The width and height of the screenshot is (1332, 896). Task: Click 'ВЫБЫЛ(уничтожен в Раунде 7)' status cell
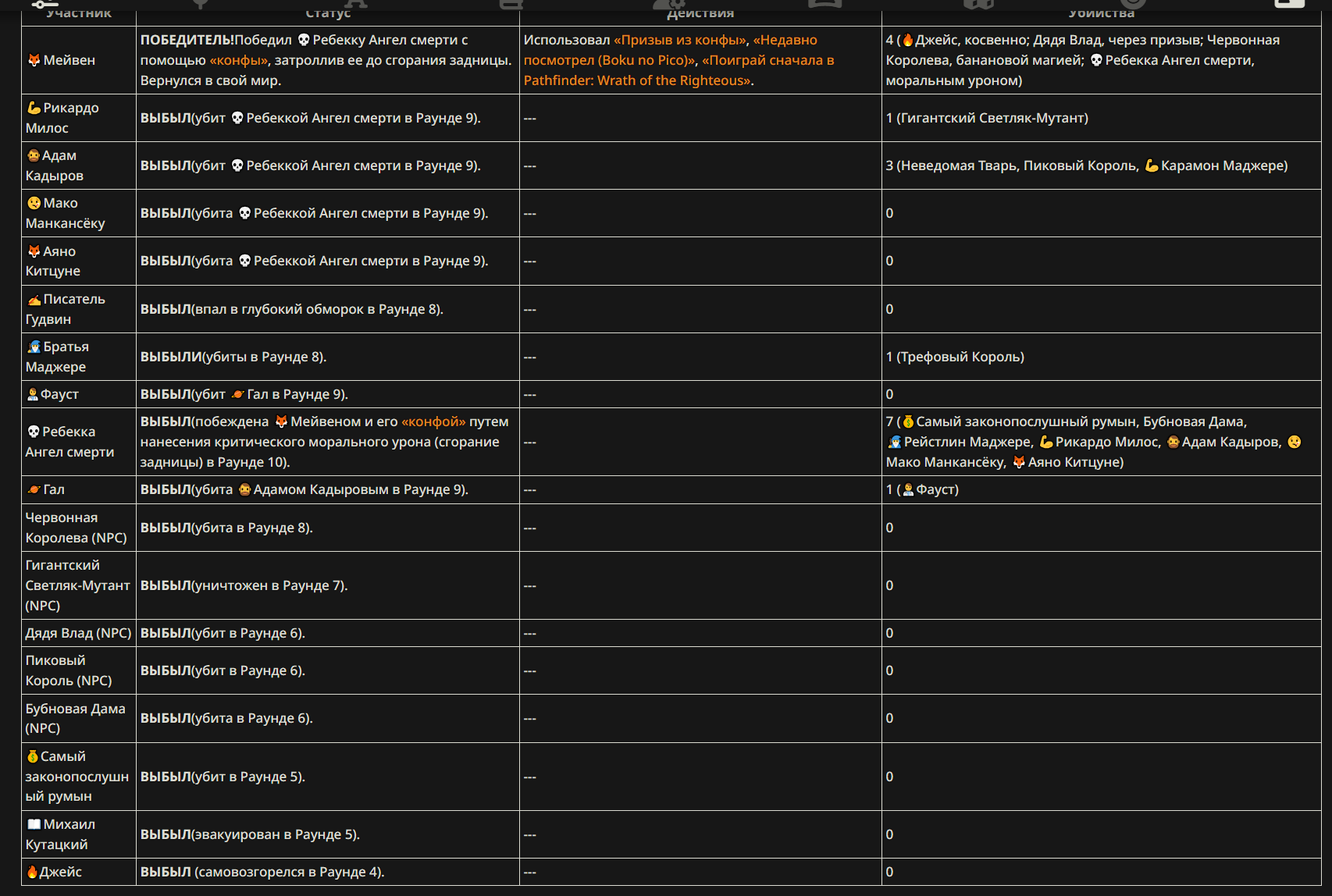click(328, 585)
